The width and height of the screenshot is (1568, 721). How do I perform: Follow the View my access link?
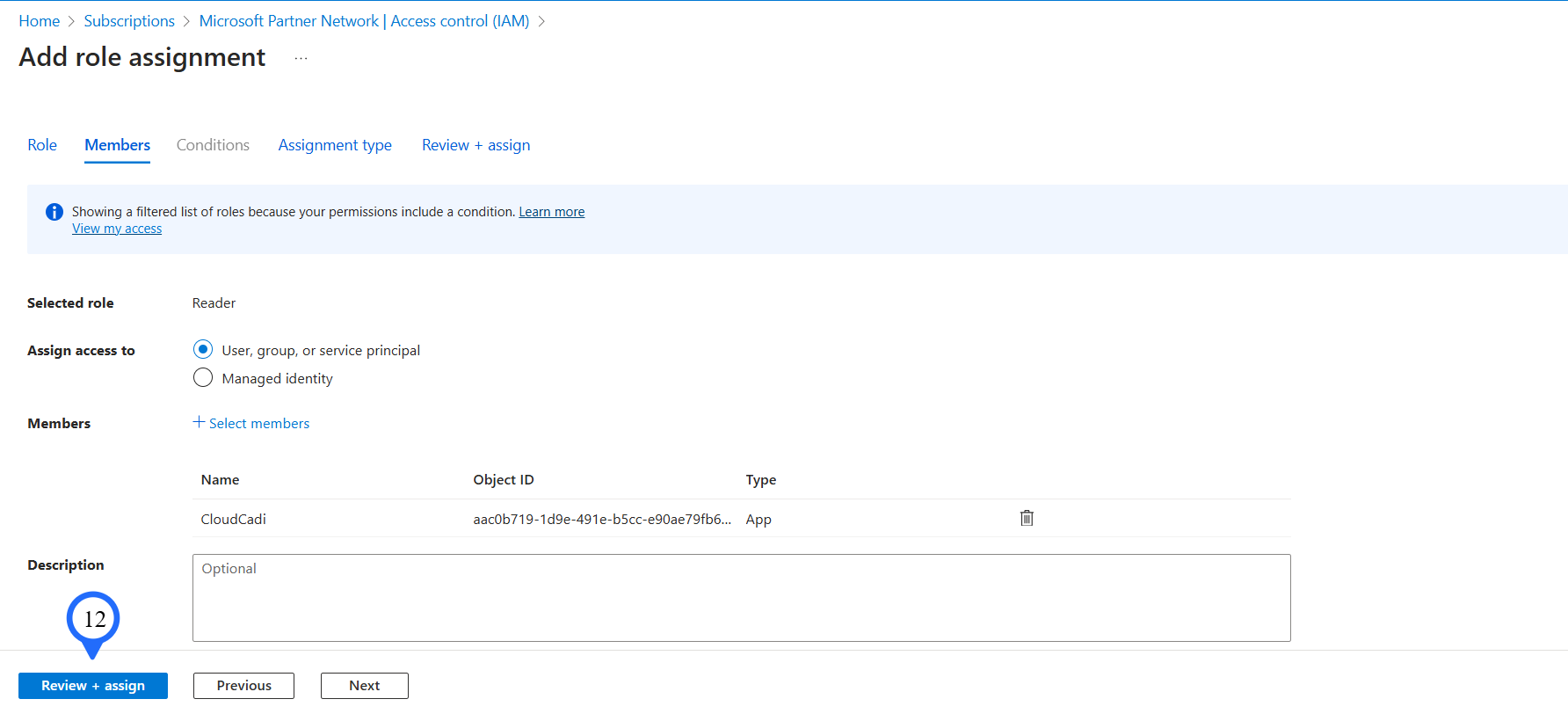coord(117,229)
